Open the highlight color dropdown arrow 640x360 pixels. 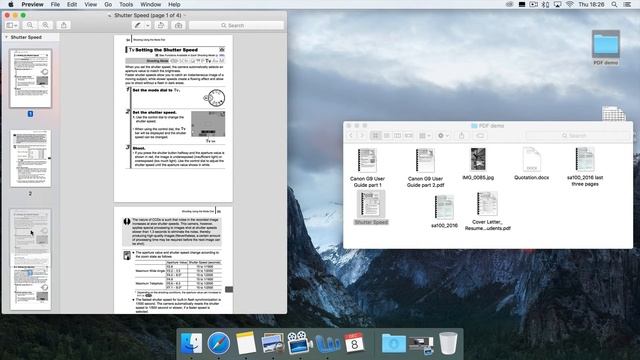(x=148, y=25)
